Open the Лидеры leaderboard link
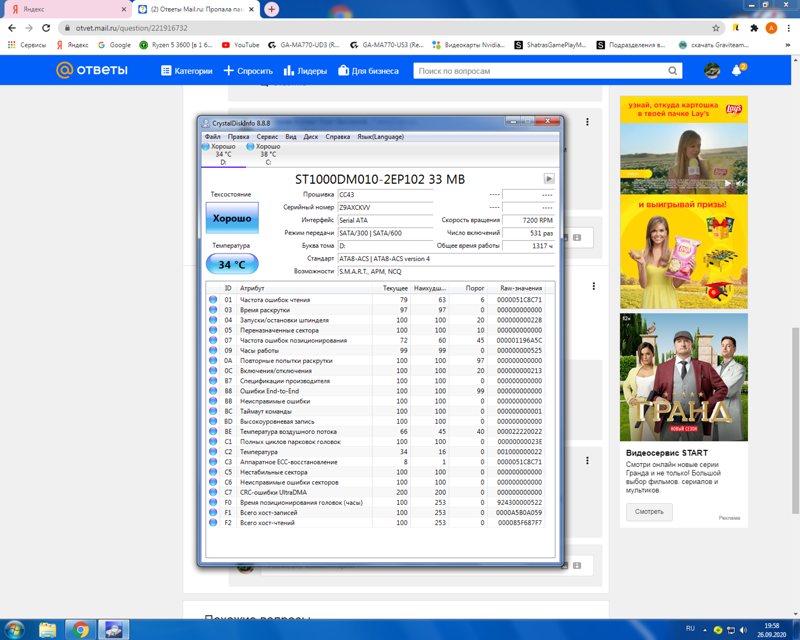This screenshot has width=800, height=640. 305,71
